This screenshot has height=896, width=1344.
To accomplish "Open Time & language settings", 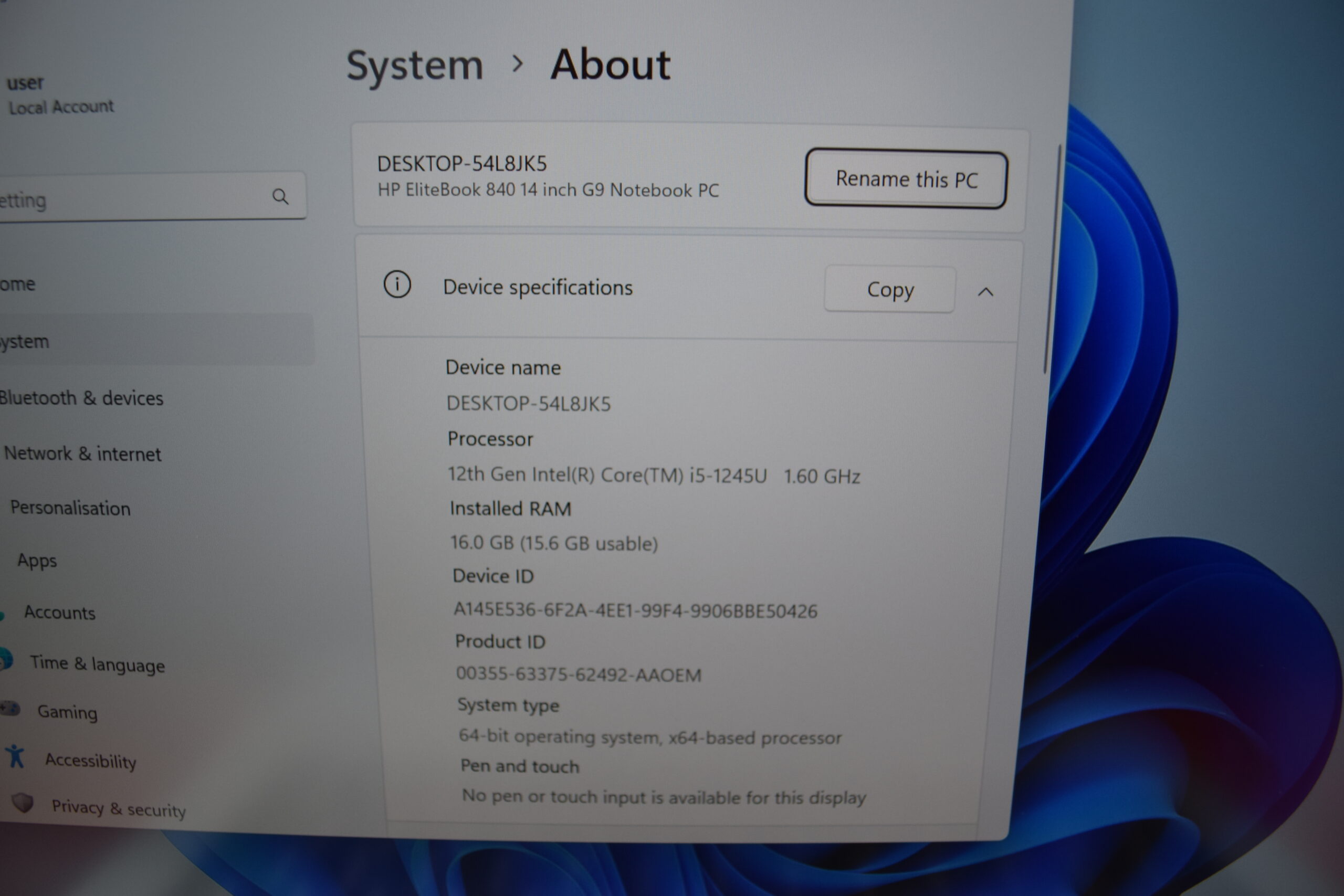I will pyautogui.click(x=97, y=664).
